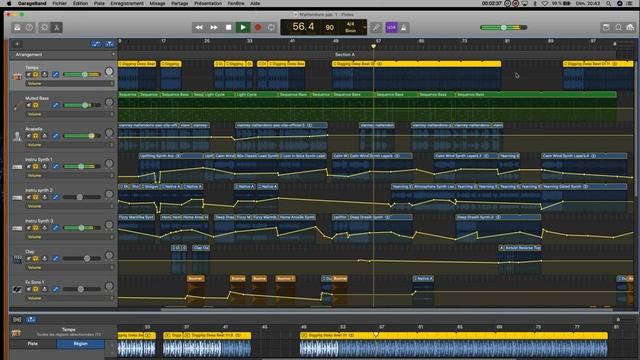Mute the Instru Synth 1 track
This screenshot has height=360, width=640.
29,166
